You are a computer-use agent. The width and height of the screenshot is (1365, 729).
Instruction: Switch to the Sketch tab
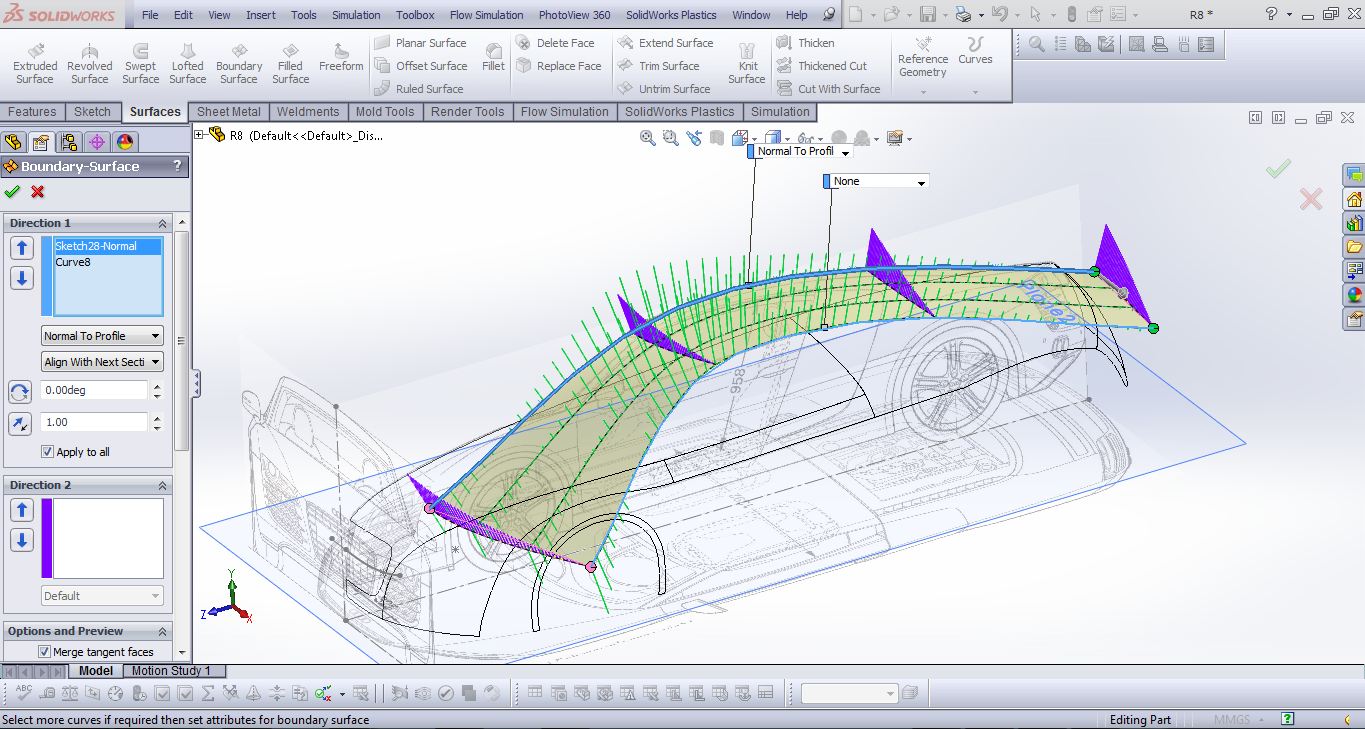(x=93, y=112)
